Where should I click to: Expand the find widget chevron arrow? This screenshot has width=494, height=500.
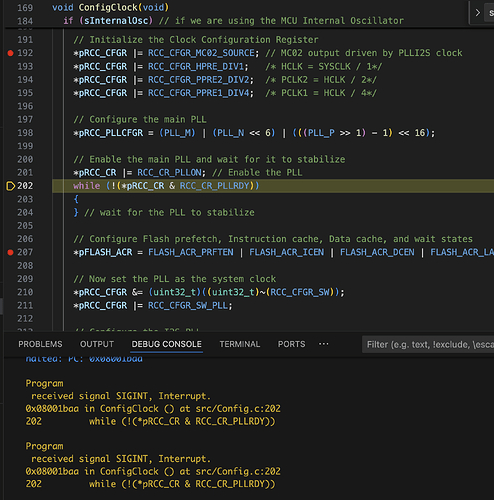pyautogui.click(x=478, y=13)
